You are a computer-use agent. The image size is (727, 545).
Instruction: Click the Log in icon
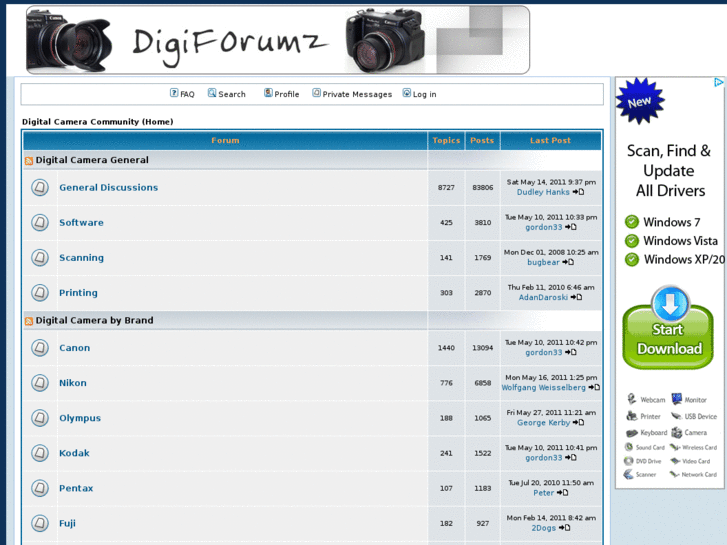(x=406, y=93)
